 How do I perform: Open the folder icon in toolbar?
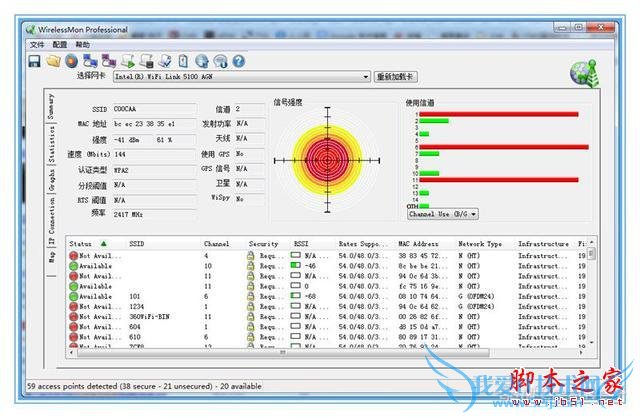click(53, 61)
